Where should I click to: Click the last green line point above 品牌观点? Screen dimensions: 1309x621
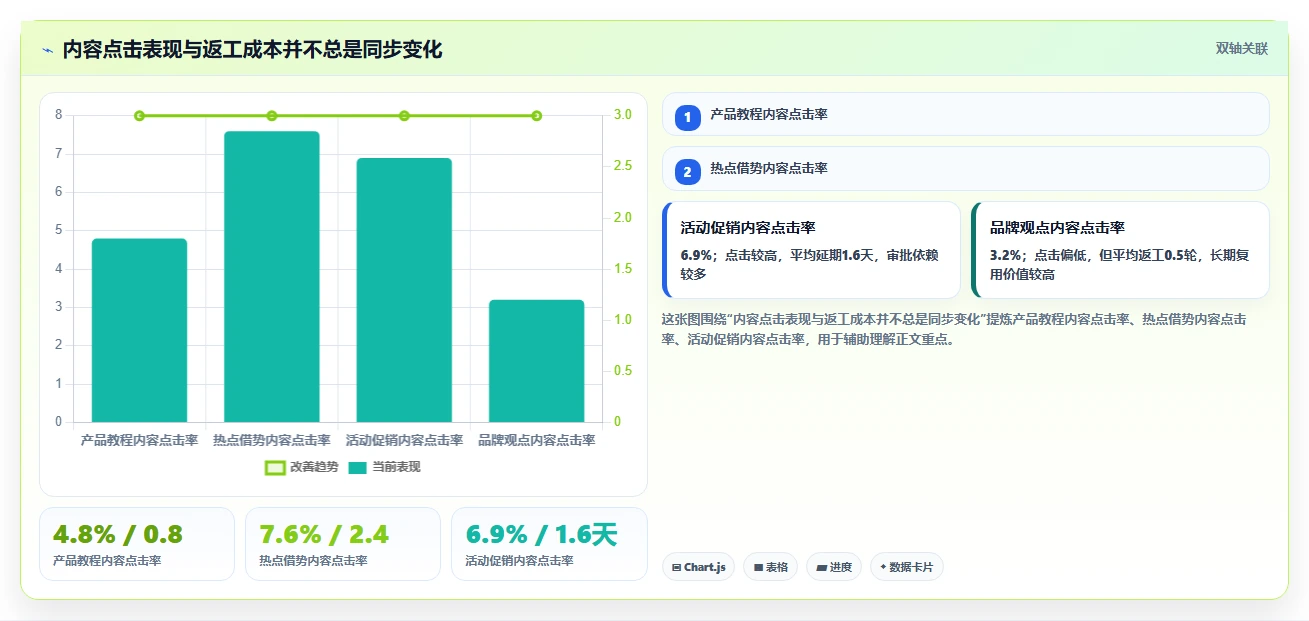click(537, 116)
